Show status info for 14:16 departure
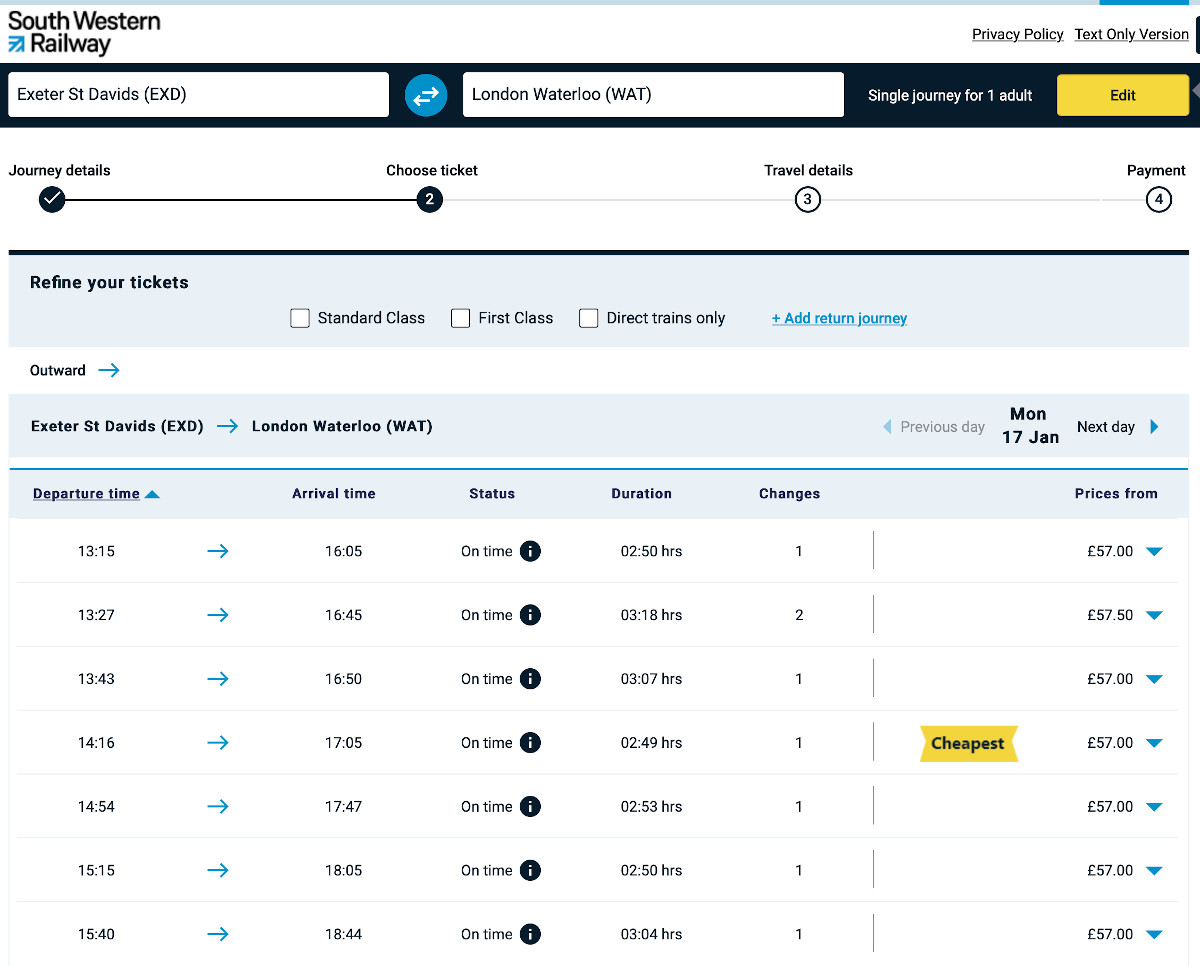The image size is (1200, 966). (530, 743)
